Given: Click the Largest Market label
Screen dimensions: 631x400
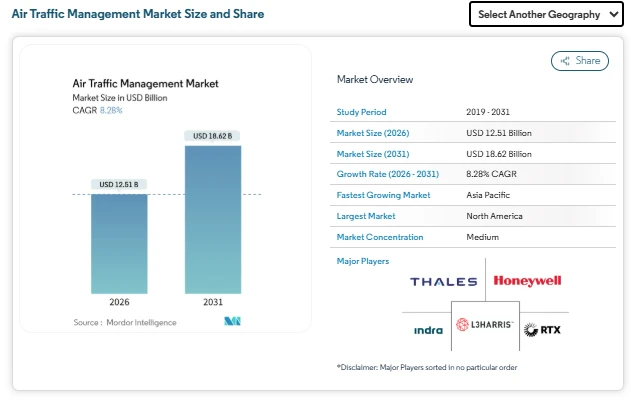Looking at the screenshot, I should (x=366, y=216).
